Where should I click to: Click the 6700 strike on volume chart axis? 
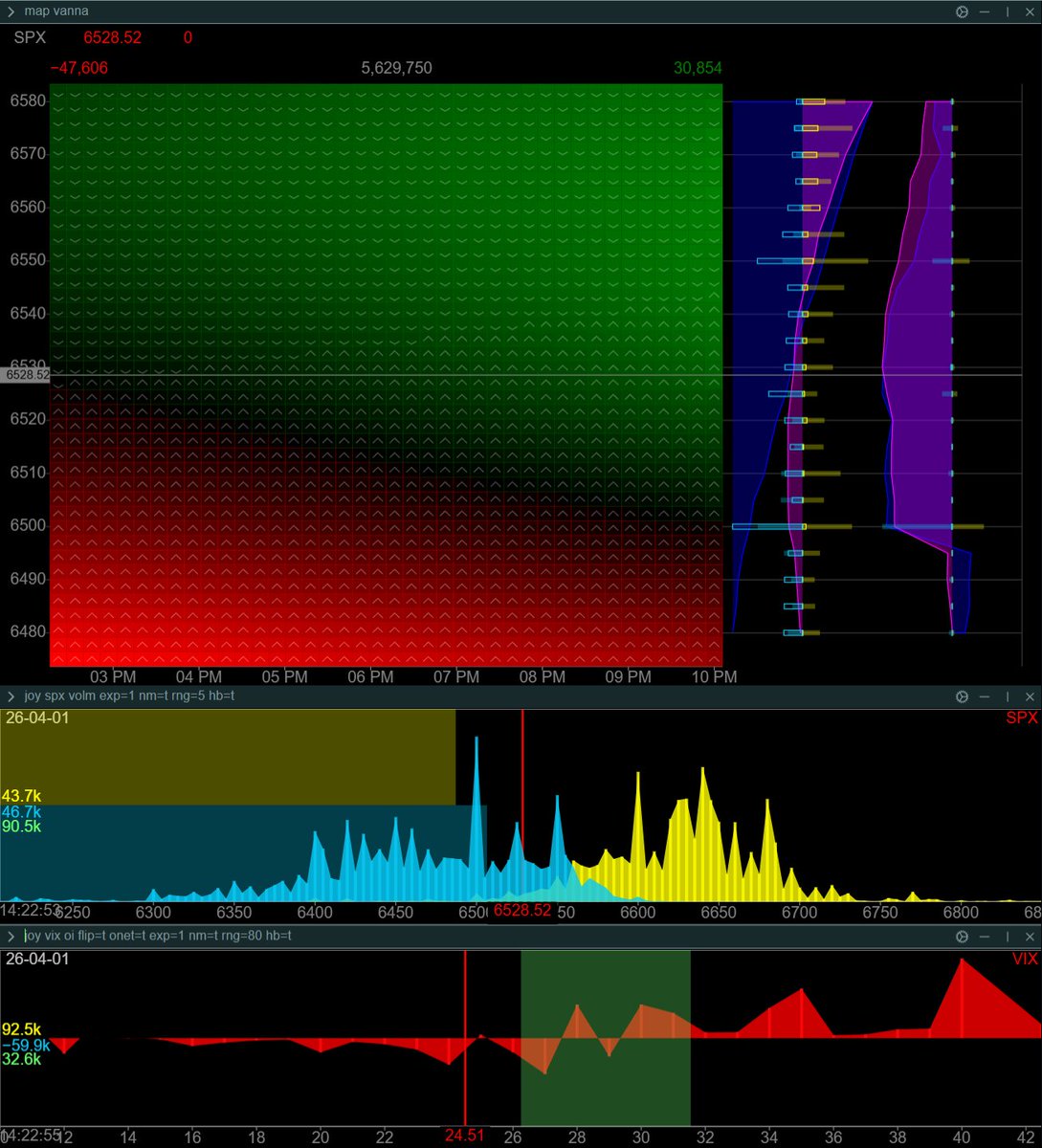[x=799, y=913]
